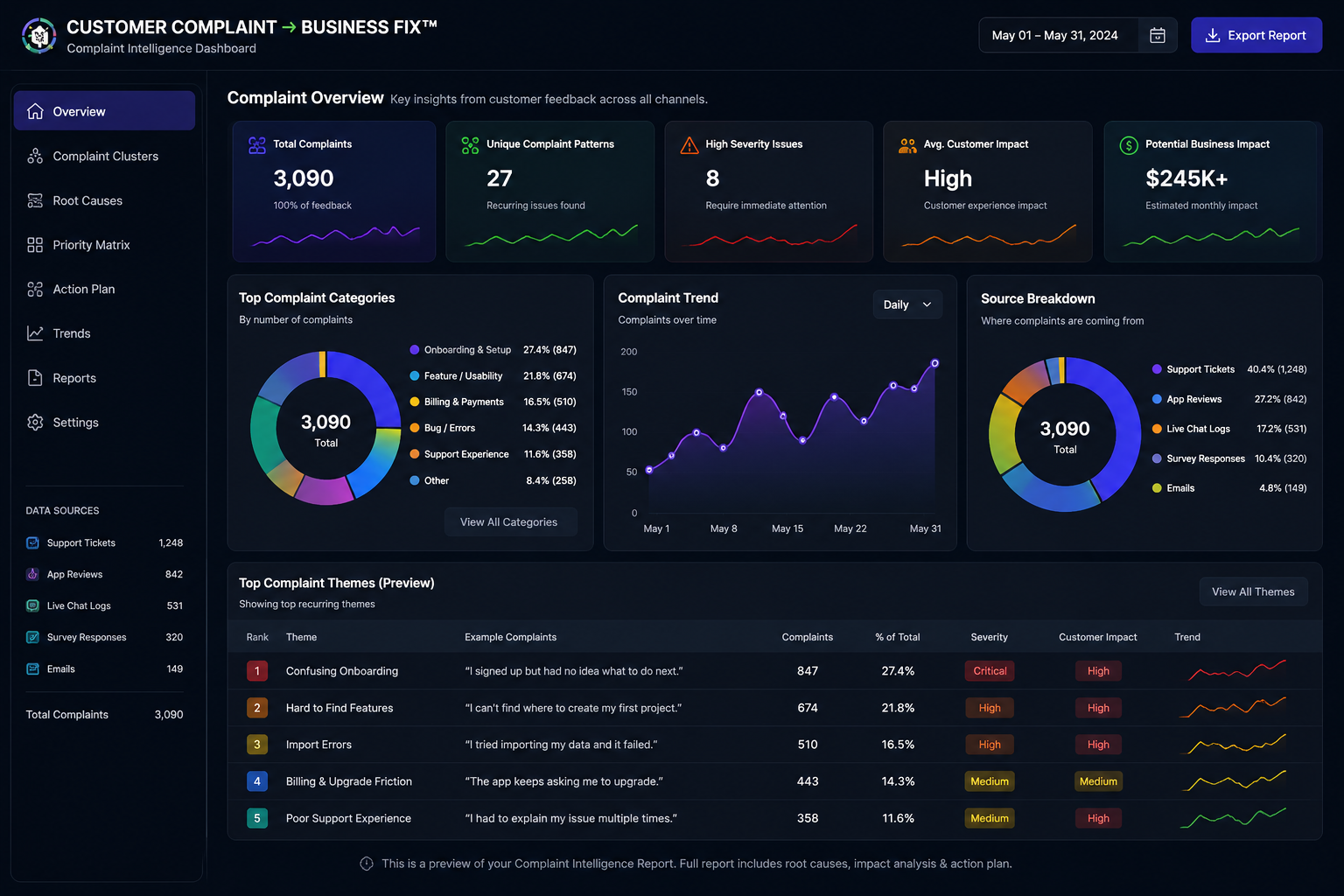Click the Survey Responses source icon
The height and width of the screenshot is (896, 1344).
32,637
